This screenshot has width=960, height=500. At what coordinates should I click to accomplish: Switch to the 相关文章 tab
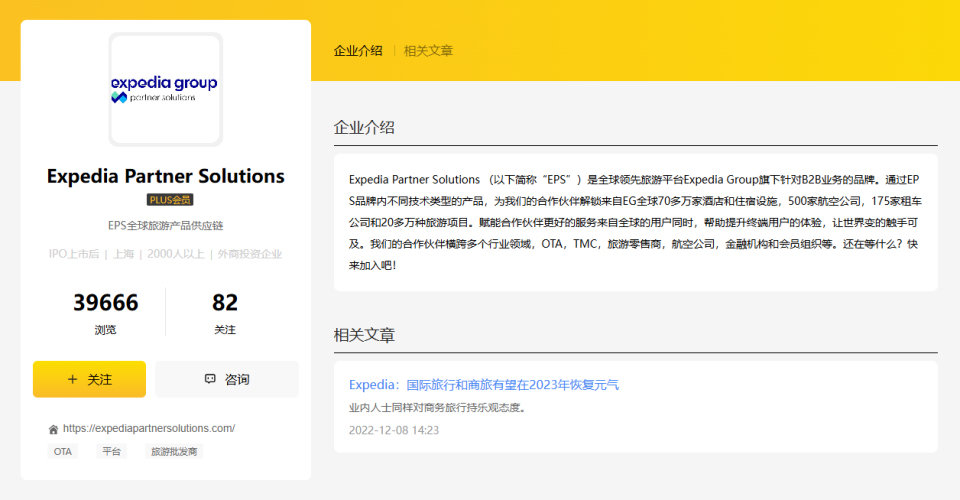coord(428,51)
